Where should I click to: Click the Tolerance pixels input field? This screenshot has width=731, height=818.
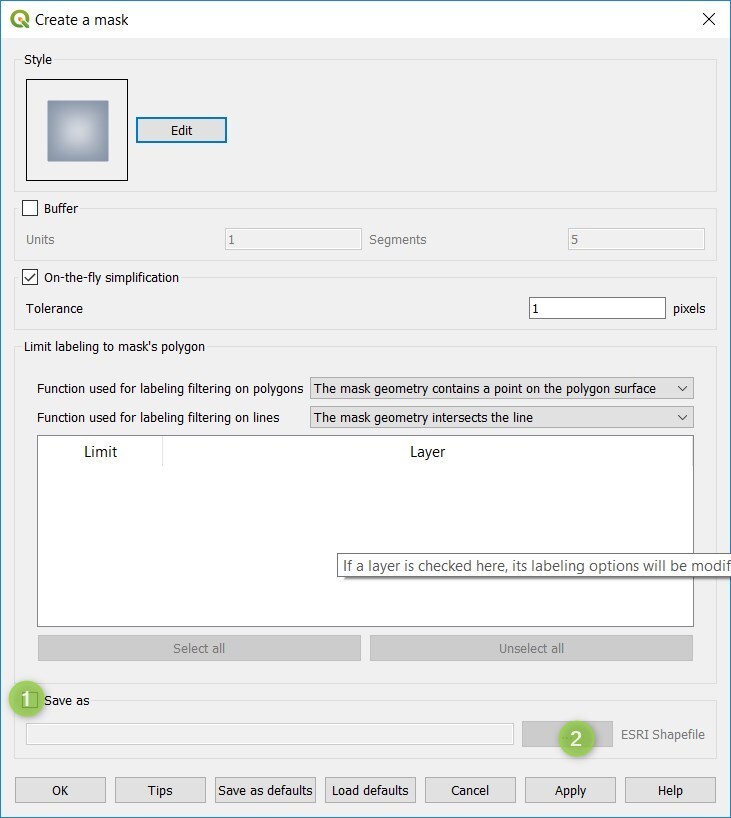[596, 309]
